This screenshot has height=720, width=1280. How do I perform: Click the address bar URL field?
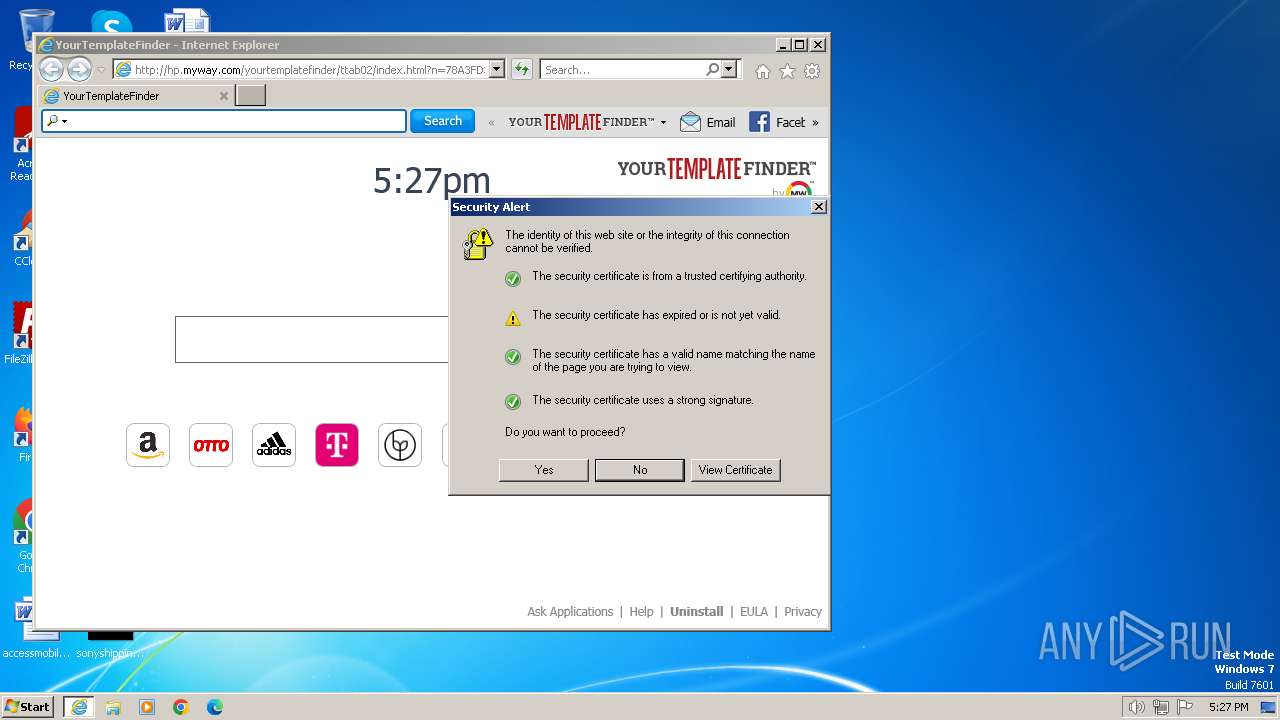[308, 70]
